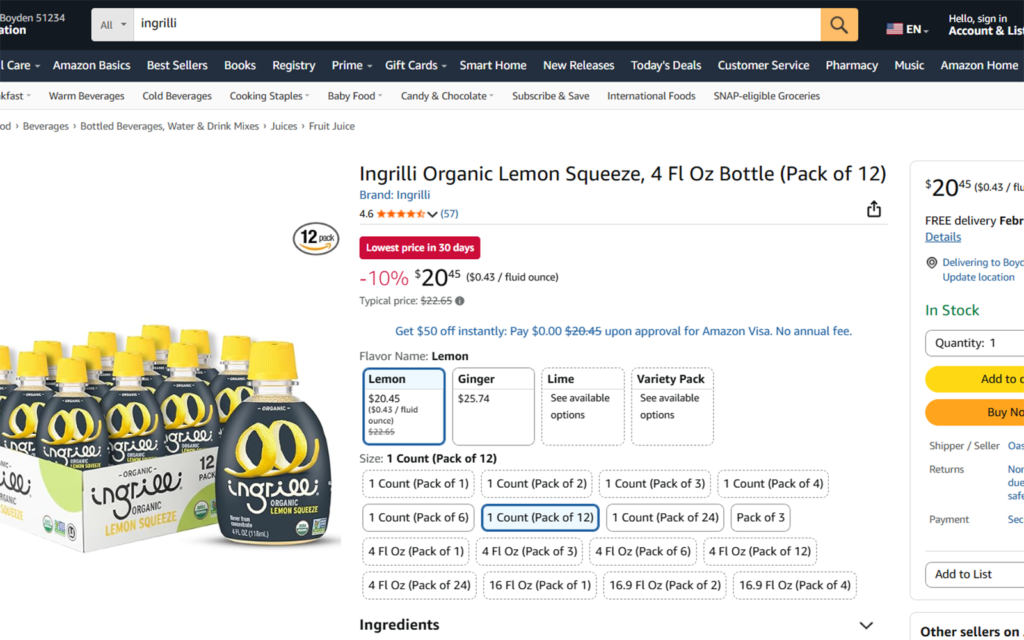This screenshot has width=1024, height=640.
Task: Click inside the search input field
Action: 400,23
